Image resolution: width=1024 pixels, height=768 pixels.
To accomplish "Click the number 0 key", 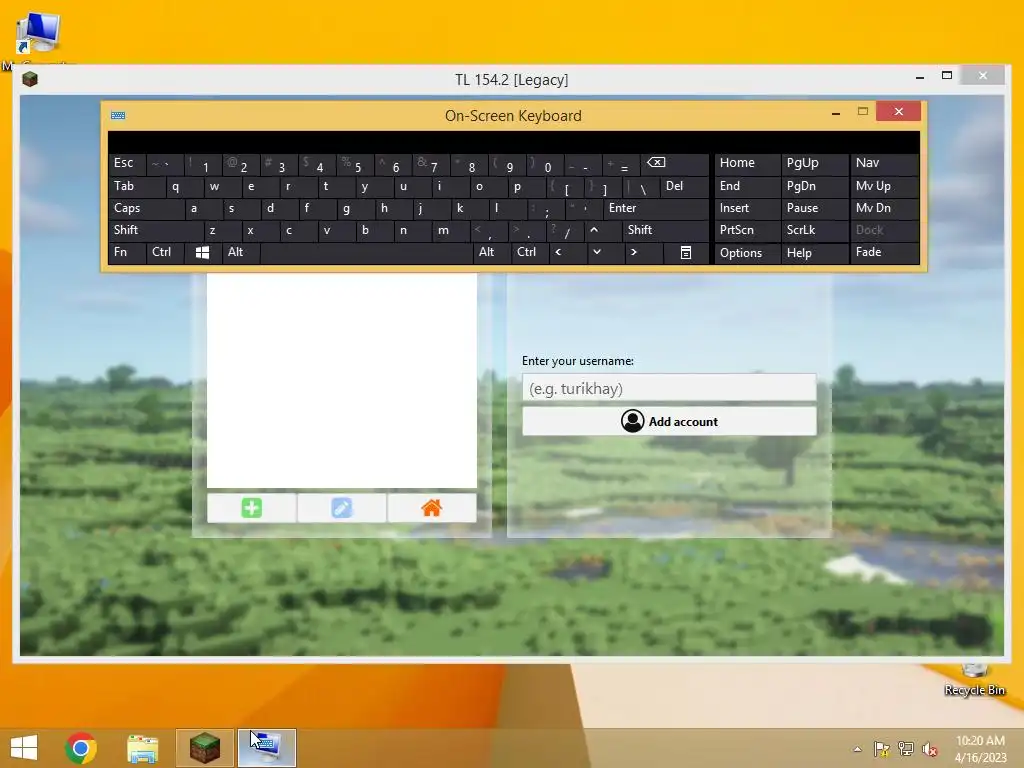I will [x=546, y=164].
